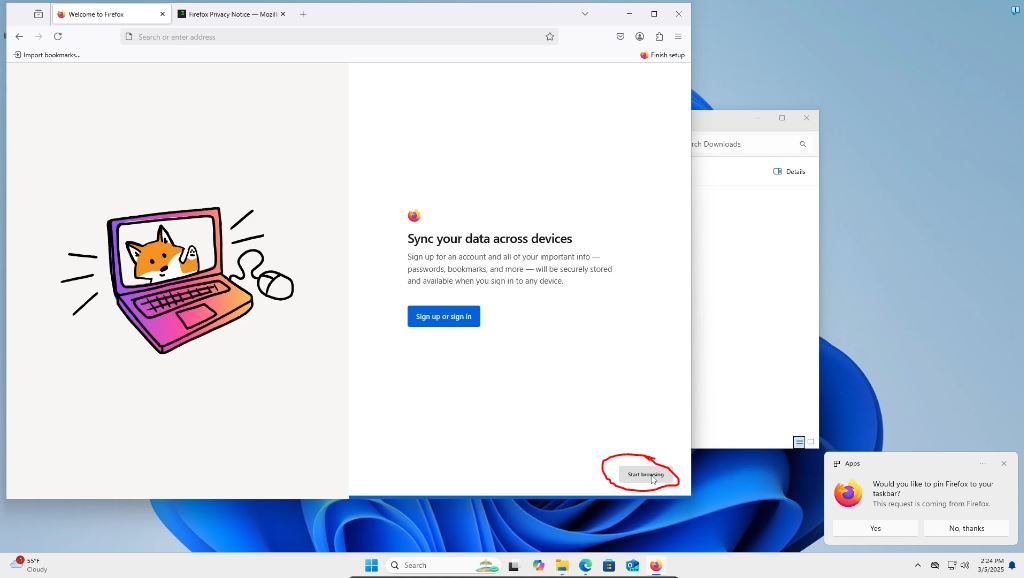The image size is (1024, 578).
Task: Reload the page with the refresh icon
Action: [57, 37]
